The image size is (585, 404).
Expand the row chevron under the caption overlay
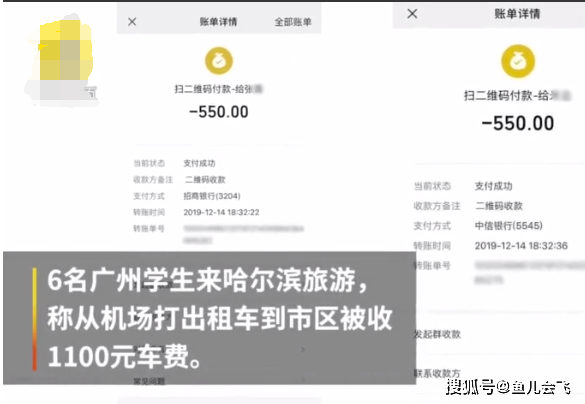pyautogui.click(x=303, y=350)
